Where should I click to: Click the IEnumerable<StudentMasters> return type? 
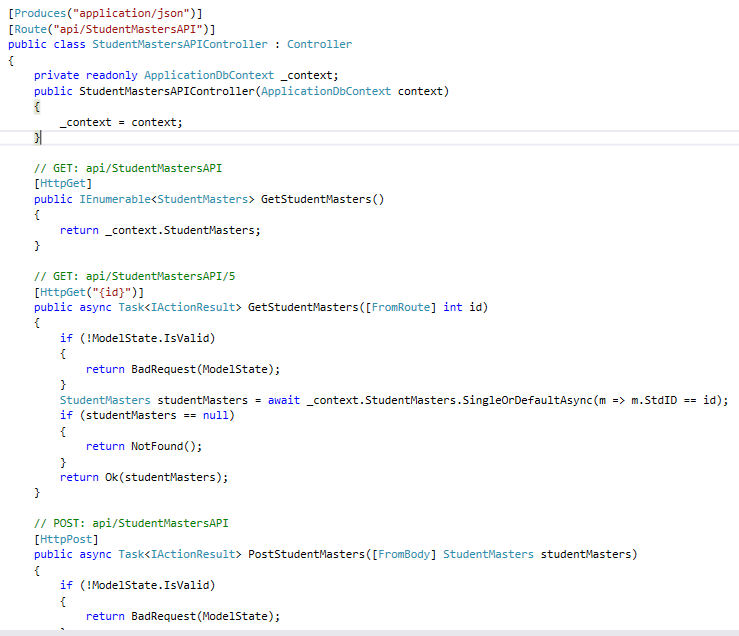166,199
